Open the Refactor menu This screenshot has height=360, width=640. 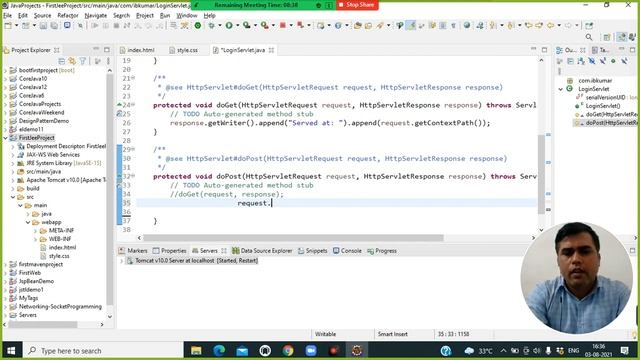tap(68, 16)
